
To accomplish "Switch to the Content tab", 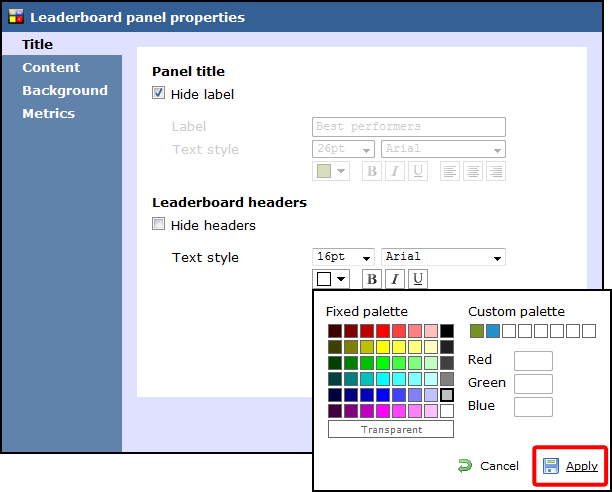I will point(51,68).
